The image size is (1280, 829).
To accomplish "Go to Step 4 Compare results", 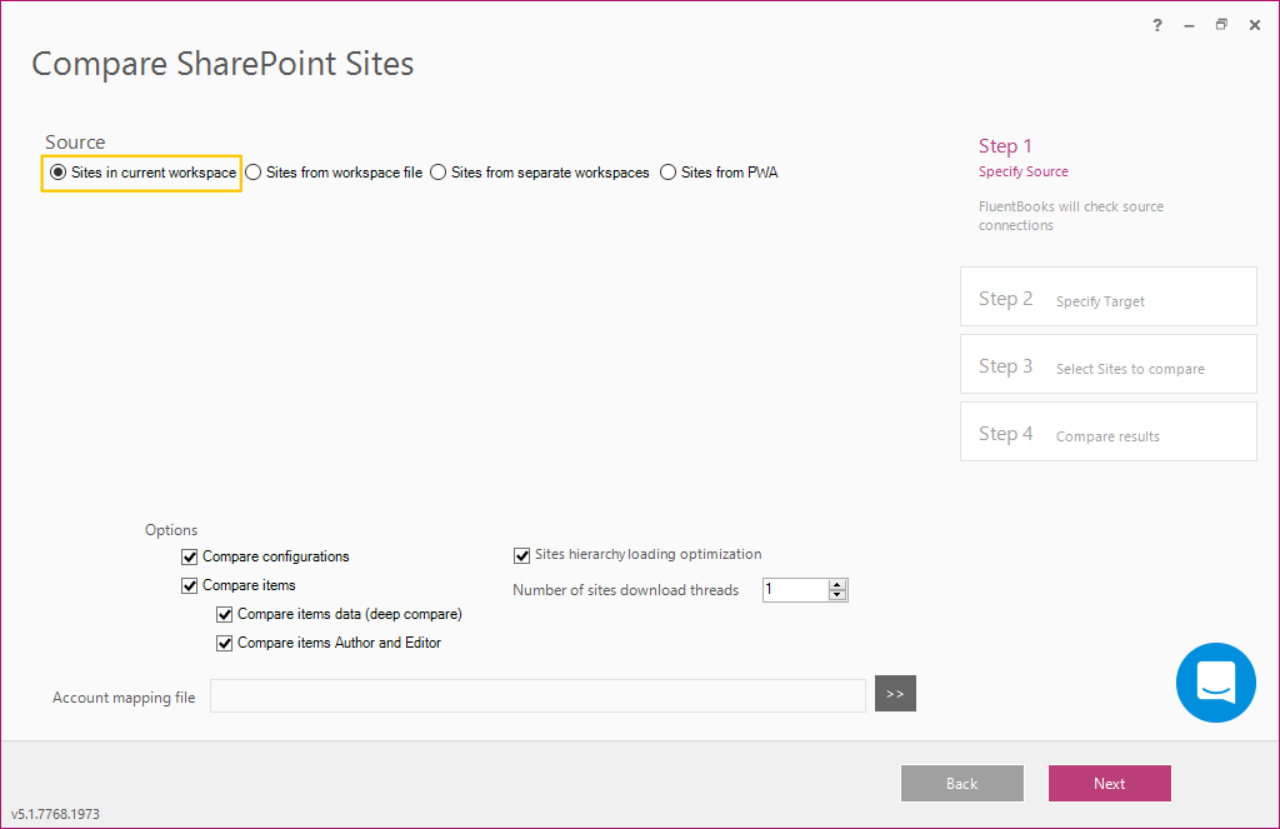I will click(x=1108, y=432).
